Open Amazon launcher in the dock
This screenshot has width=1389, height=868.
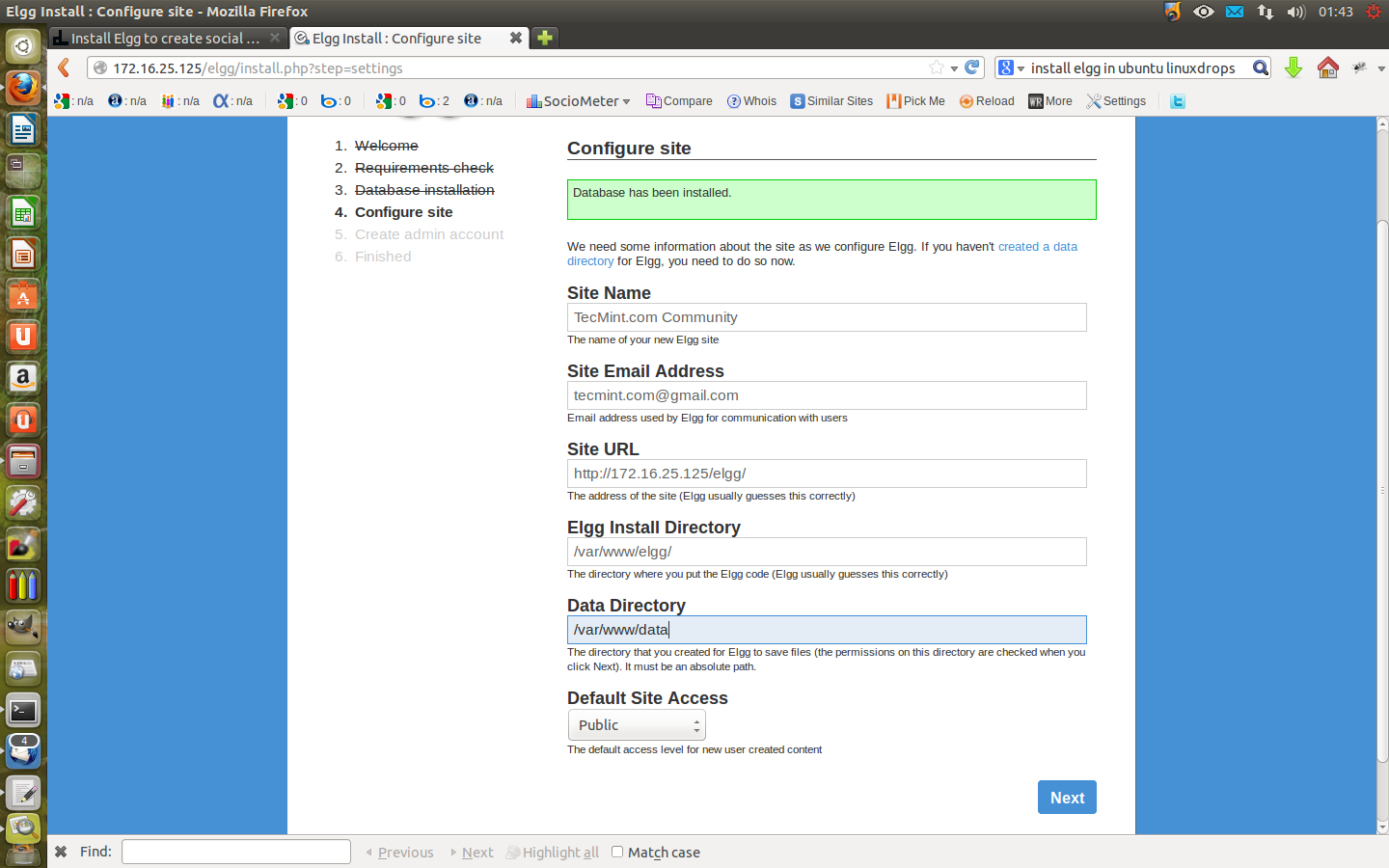[x=23, y=378]
